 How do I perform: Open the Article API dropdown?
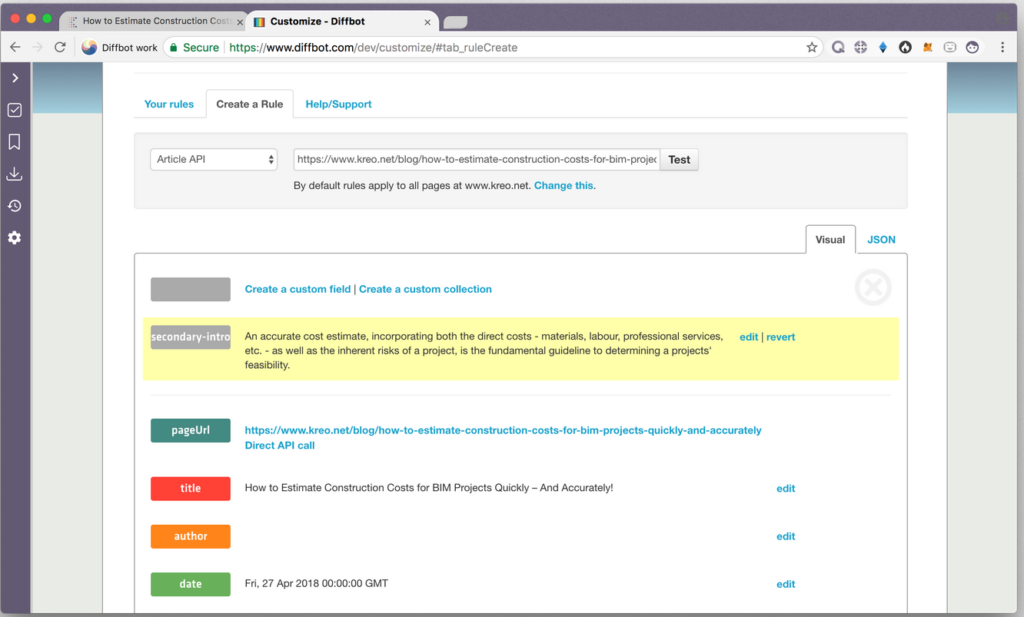pyautogui.click(x=213, y=158)
